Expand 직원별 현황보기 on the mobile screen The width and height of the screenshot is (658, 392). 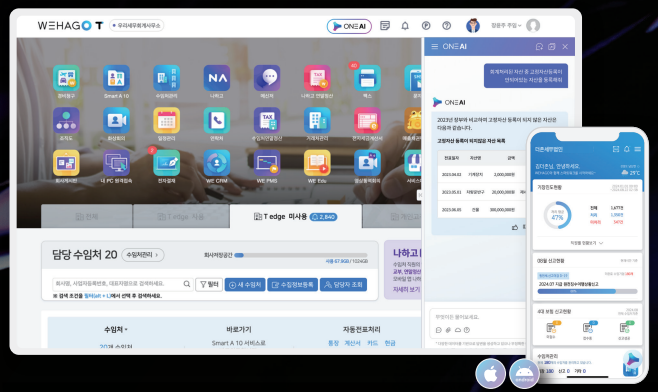tap(586, 243)
